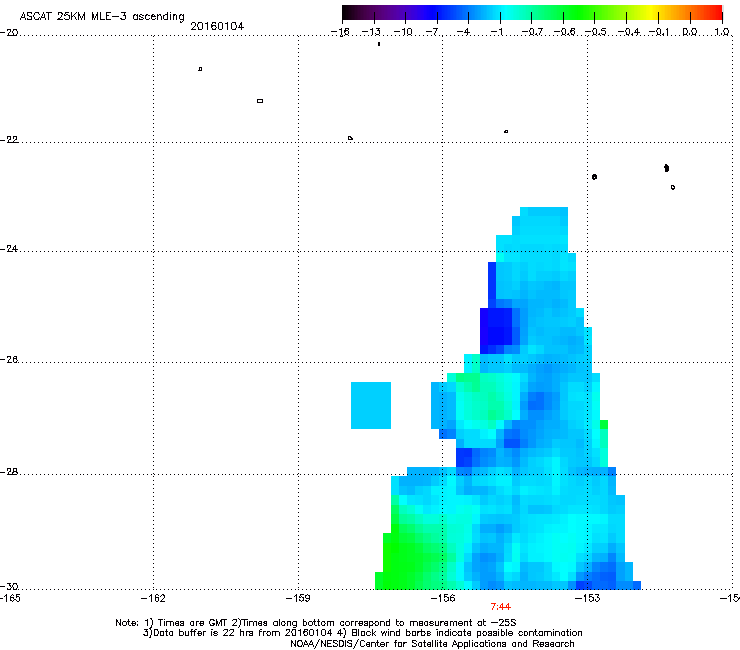Click the 'ASCAT 25KM MLE-3 ascending' title
This screenshot has width=740, height=650.
click(102, 17)
